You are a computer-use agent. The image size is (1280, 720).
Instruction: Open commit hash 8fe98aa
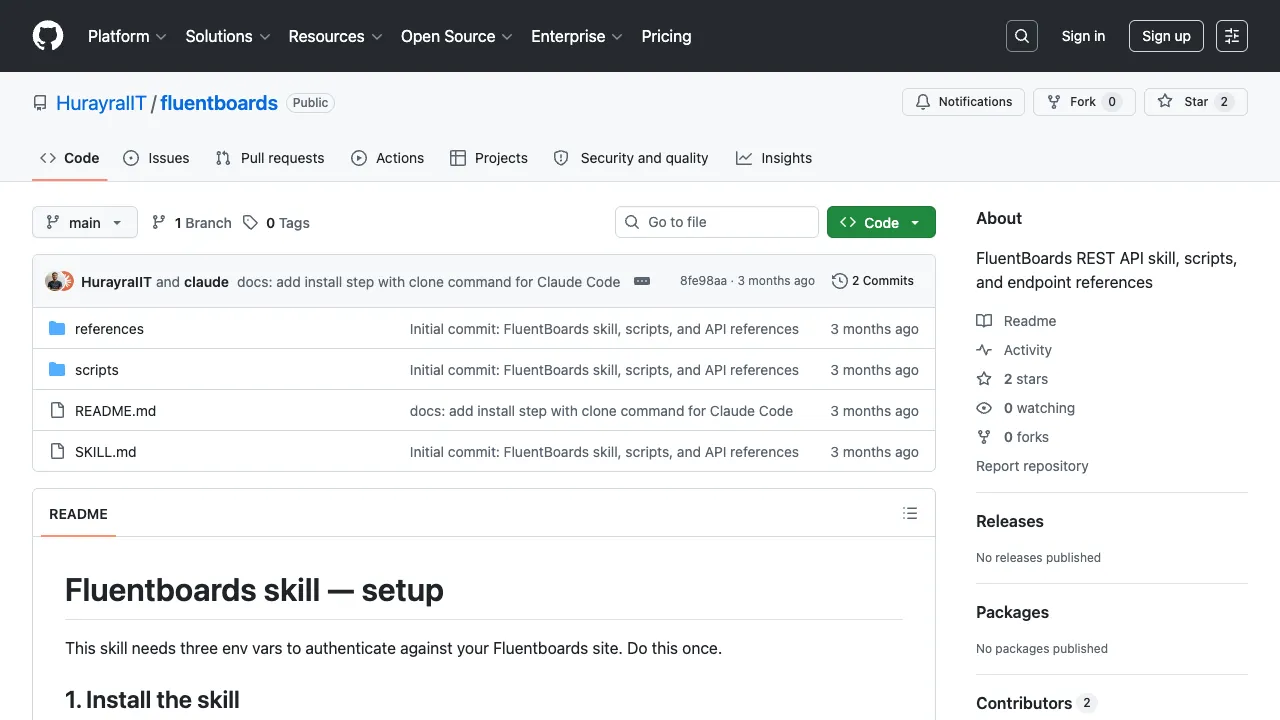(703, 281)
